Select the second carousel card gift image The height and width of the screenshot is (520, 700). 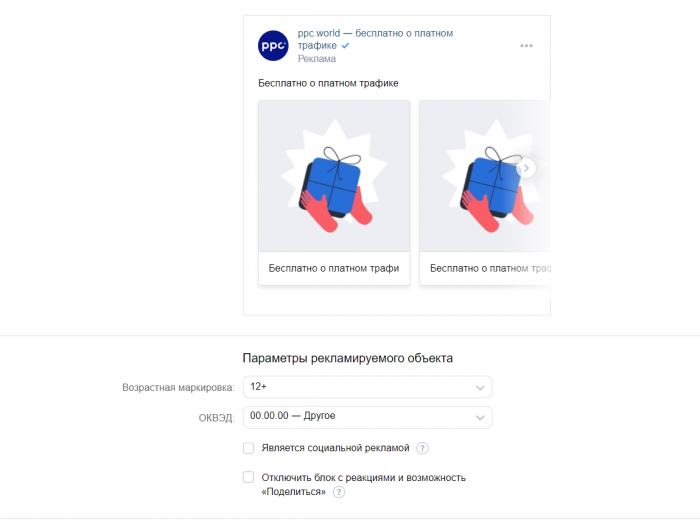[483, 176]
